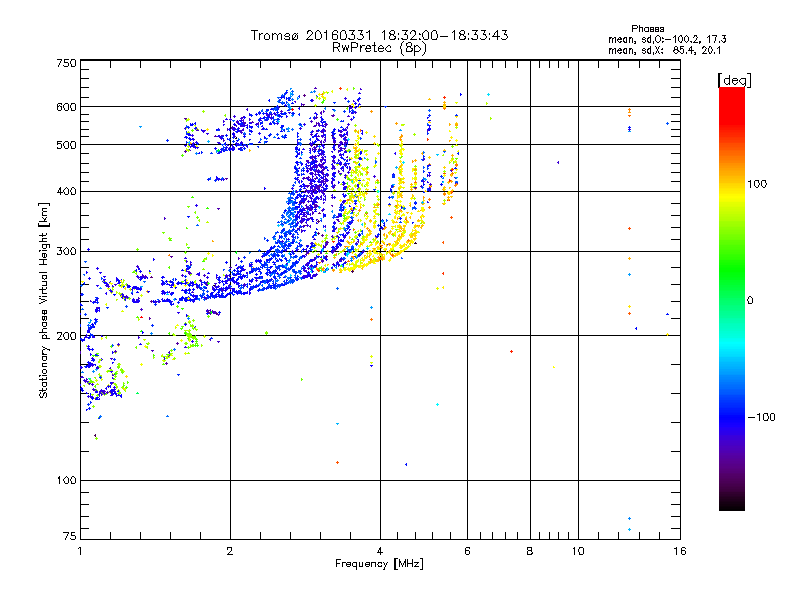
Task: Click the '0' colorbar tick label
Action: tap(750, 301)
